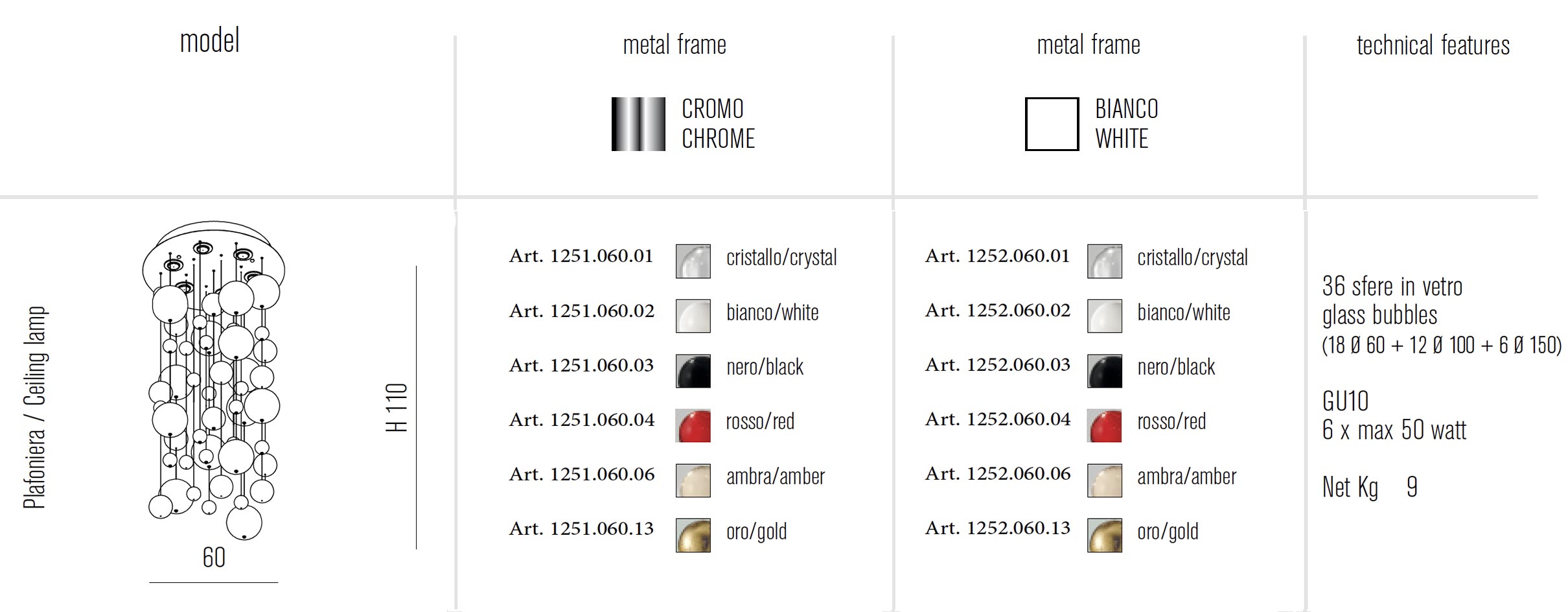This screenshot has height=612, width=1568.
Task: Select the amber swatch for Art. 1252.060.06
Action: 1104,480
